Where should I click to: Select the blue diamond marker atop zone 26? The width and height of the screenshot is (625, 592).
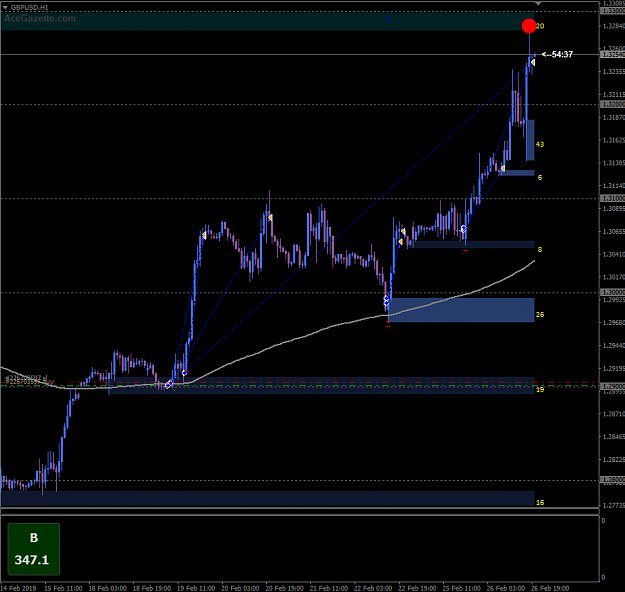[x=386, y=301]
